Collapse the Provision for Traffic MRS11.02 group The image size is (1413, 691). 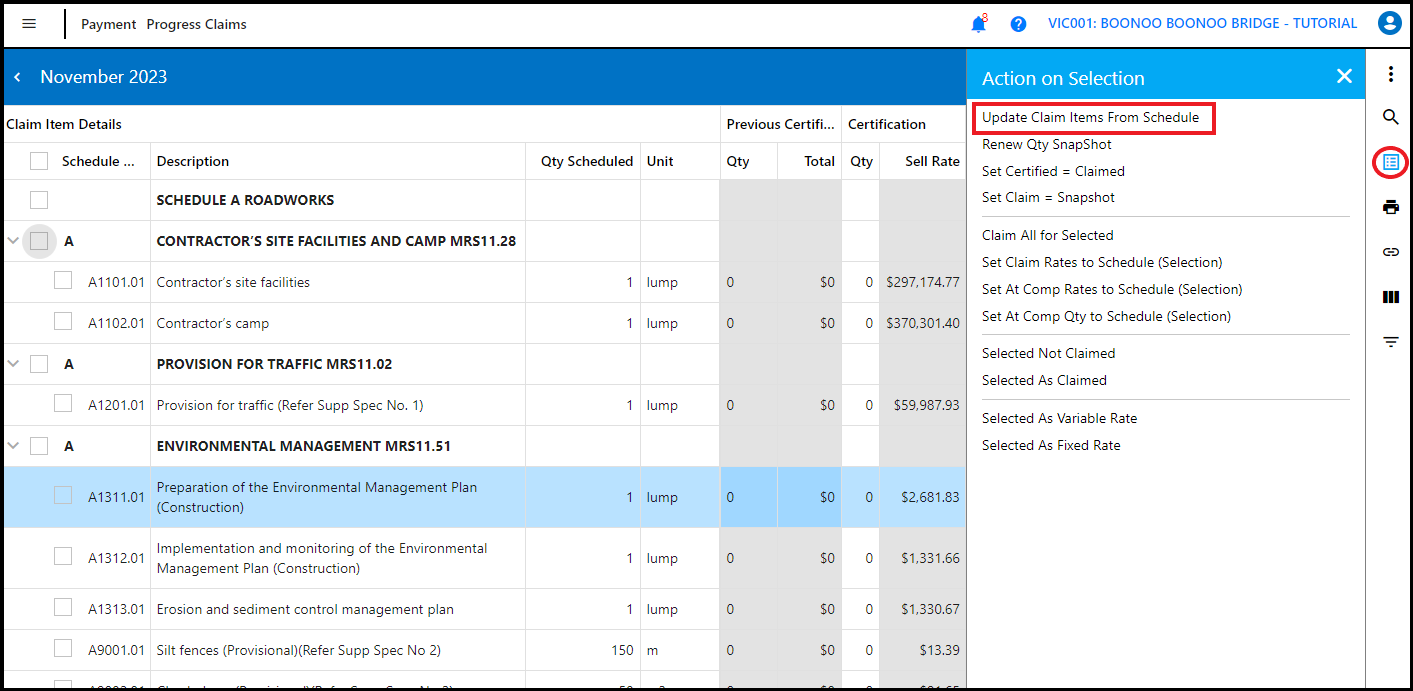[13, 364]
